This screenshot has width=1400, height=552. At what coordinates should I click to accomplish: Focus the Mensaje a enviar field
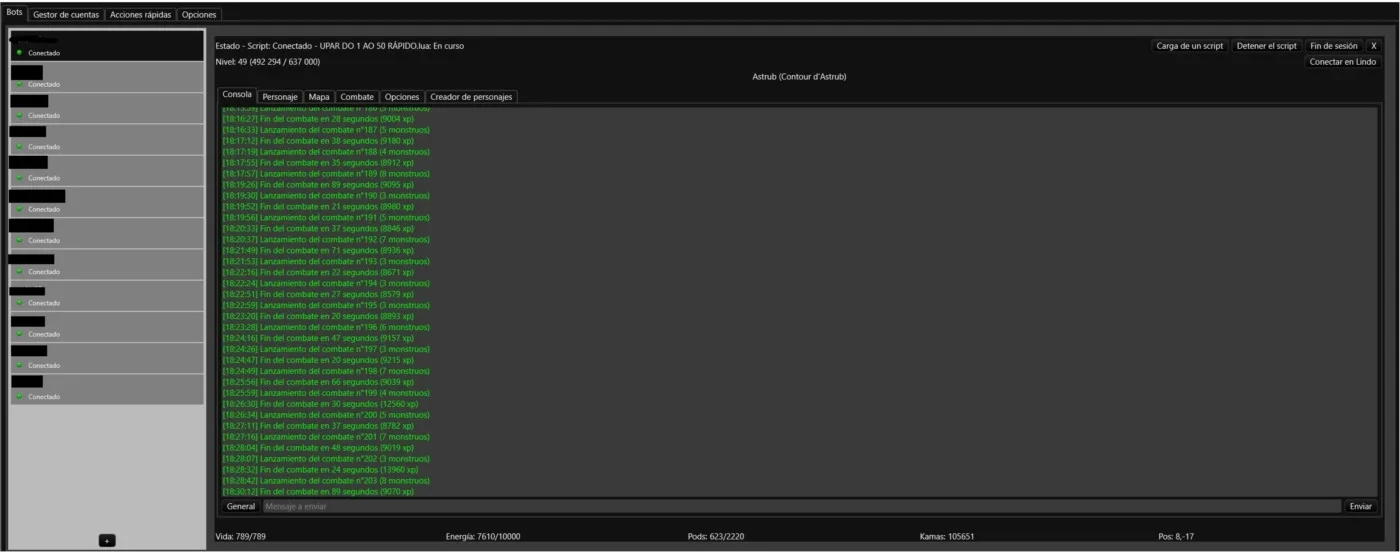click(801, 506)
